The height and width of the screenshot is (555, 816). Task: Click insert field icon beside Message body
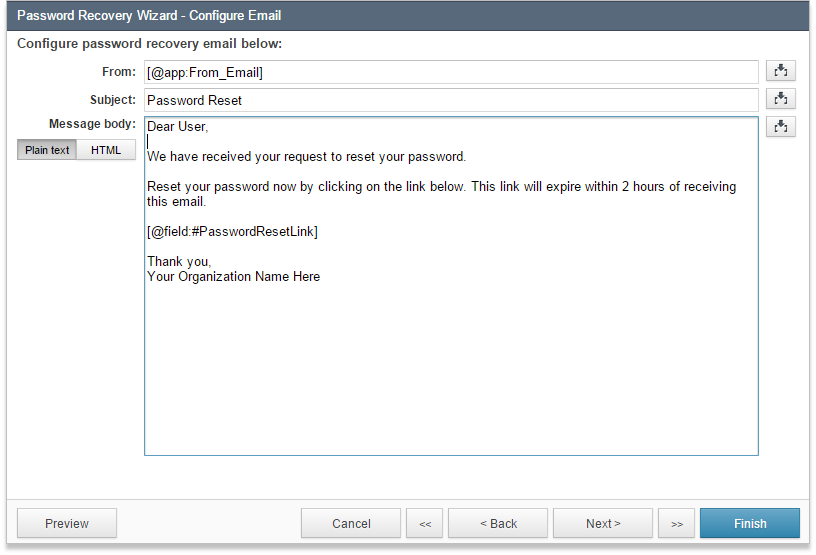781,127
